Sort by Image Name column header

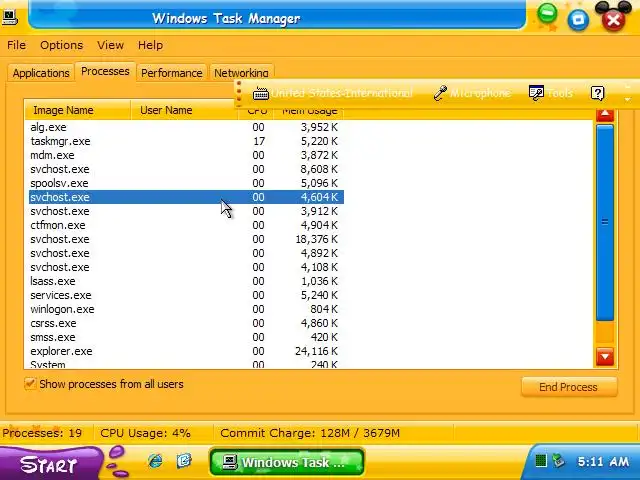pos(78,110)
